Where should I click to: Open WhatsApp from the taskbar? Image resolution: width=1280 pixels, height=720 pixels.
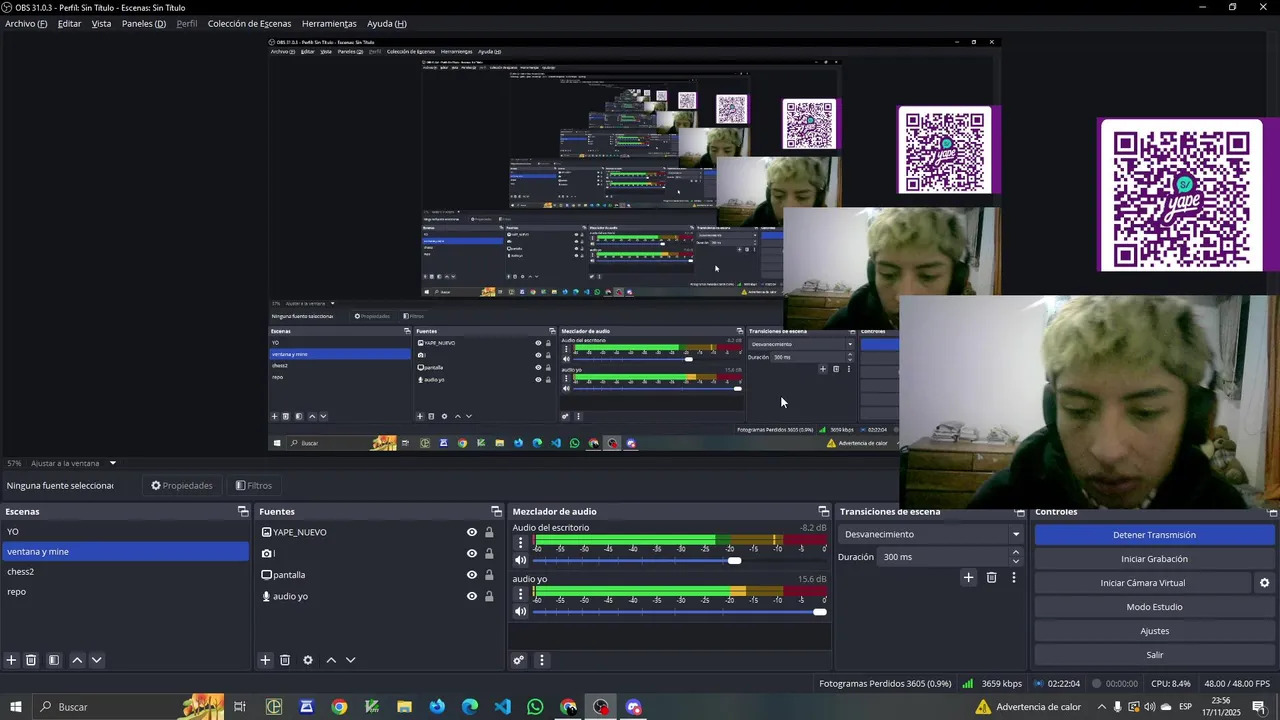pos(535,707)
